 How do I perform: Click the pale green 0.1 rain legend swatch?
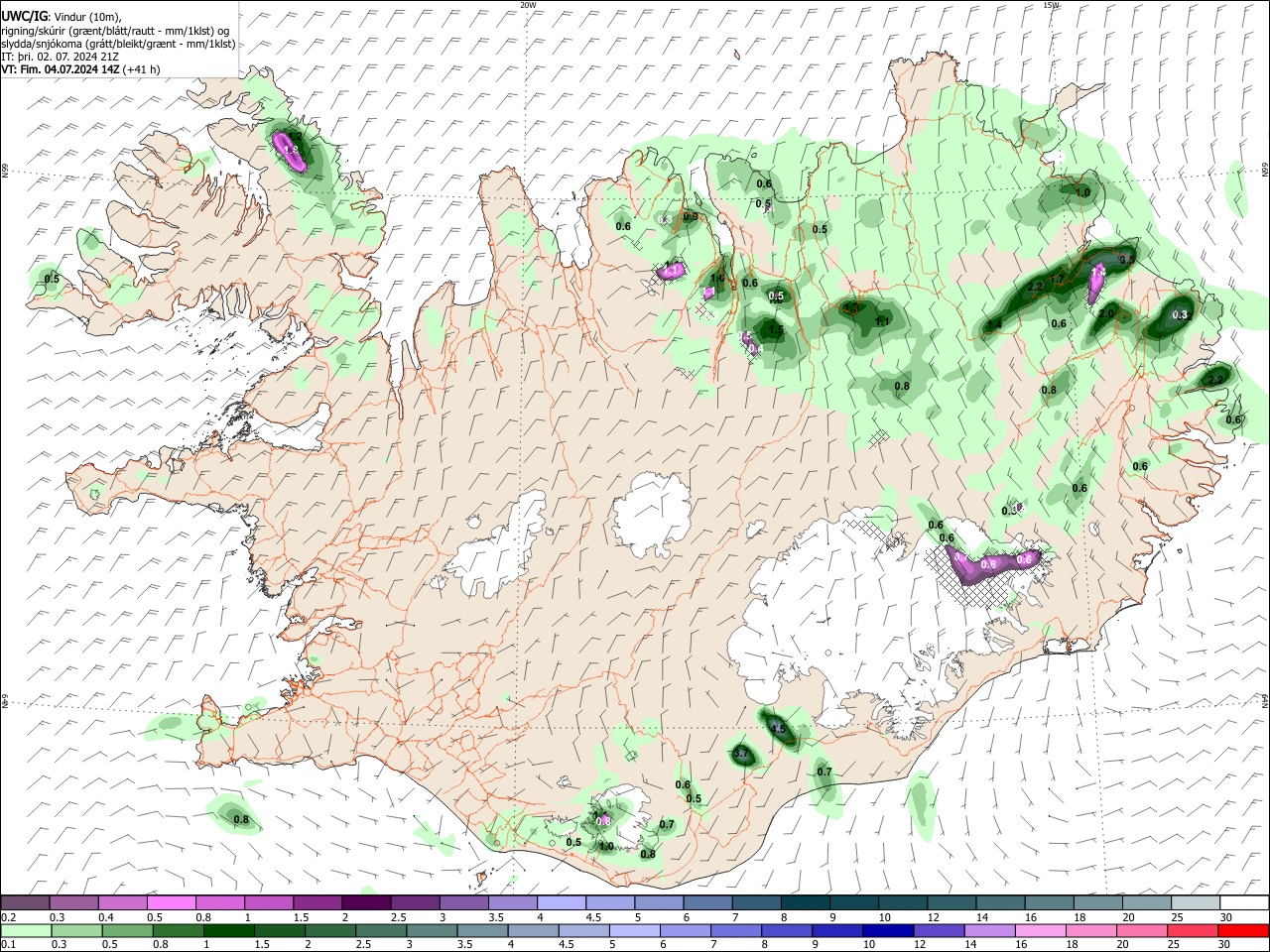tap(25, 931)
